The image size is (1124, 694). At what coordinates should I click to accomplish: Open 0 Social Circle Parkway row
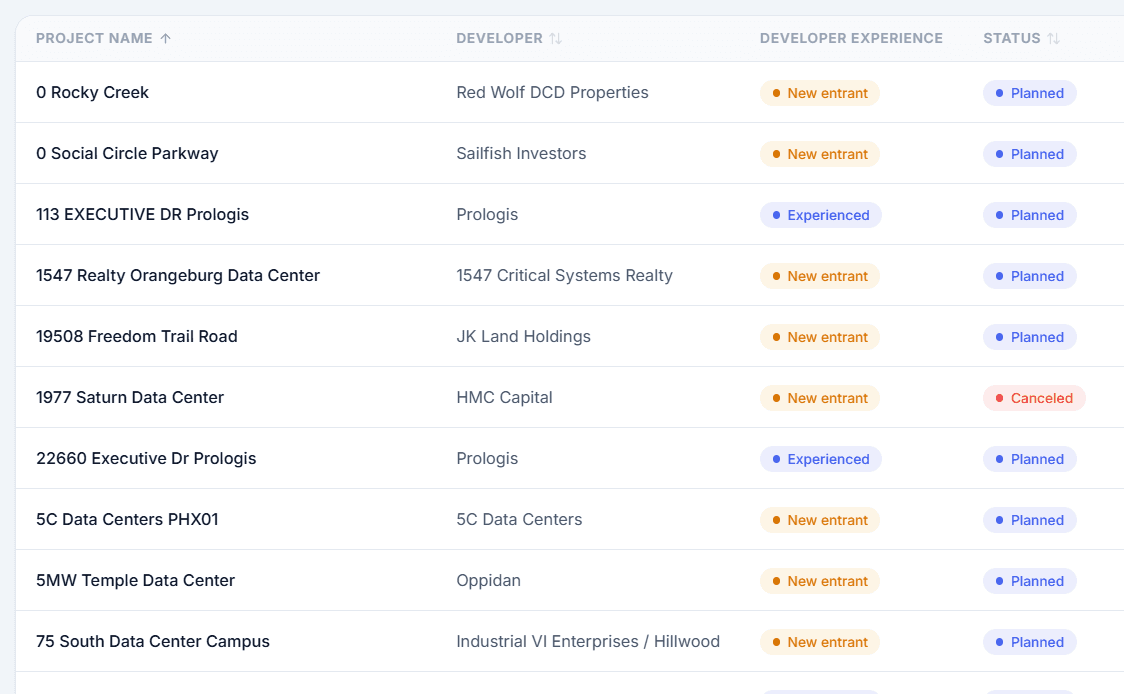[127, 153]
